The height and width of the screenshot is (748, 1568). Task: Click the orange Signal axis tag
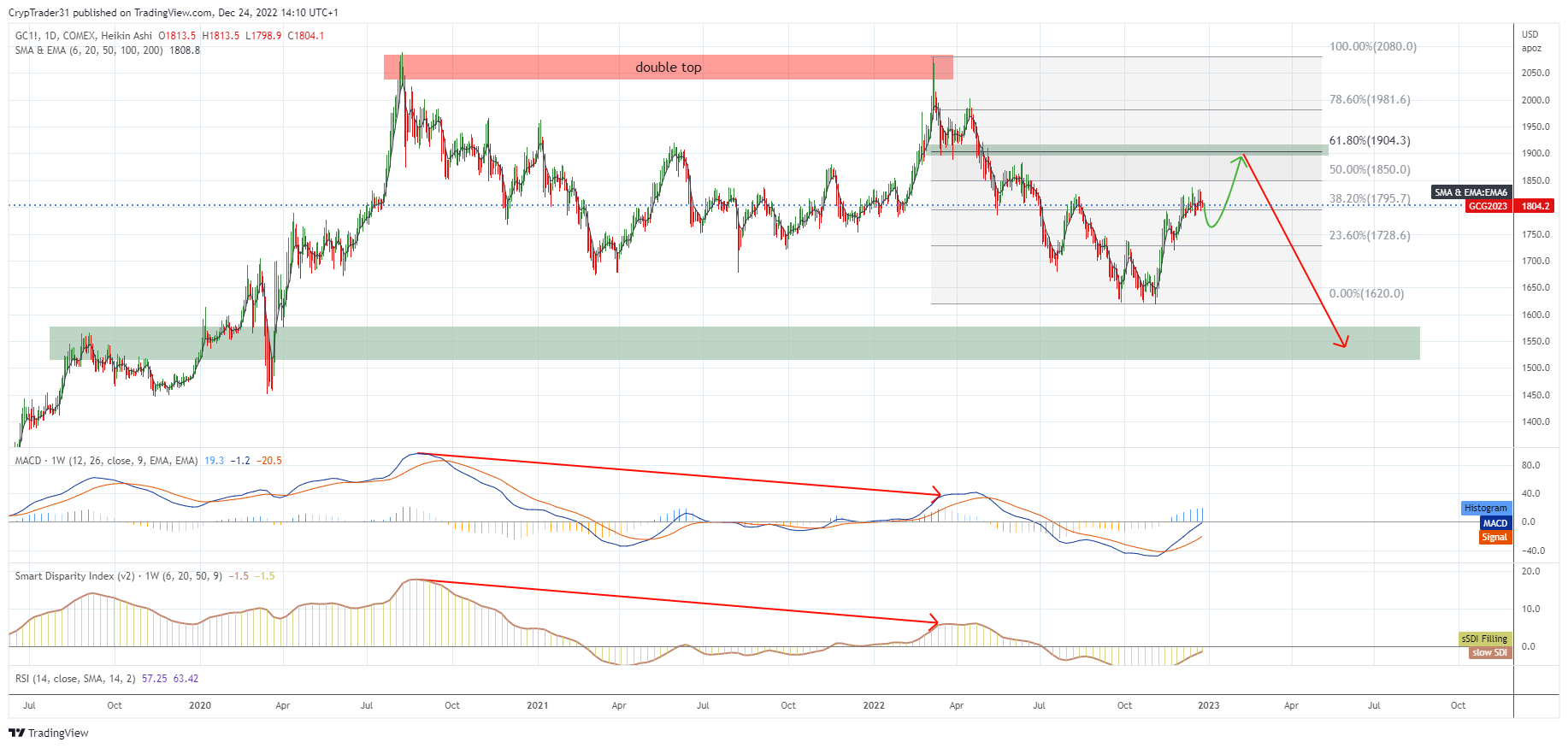(1494, 537)
